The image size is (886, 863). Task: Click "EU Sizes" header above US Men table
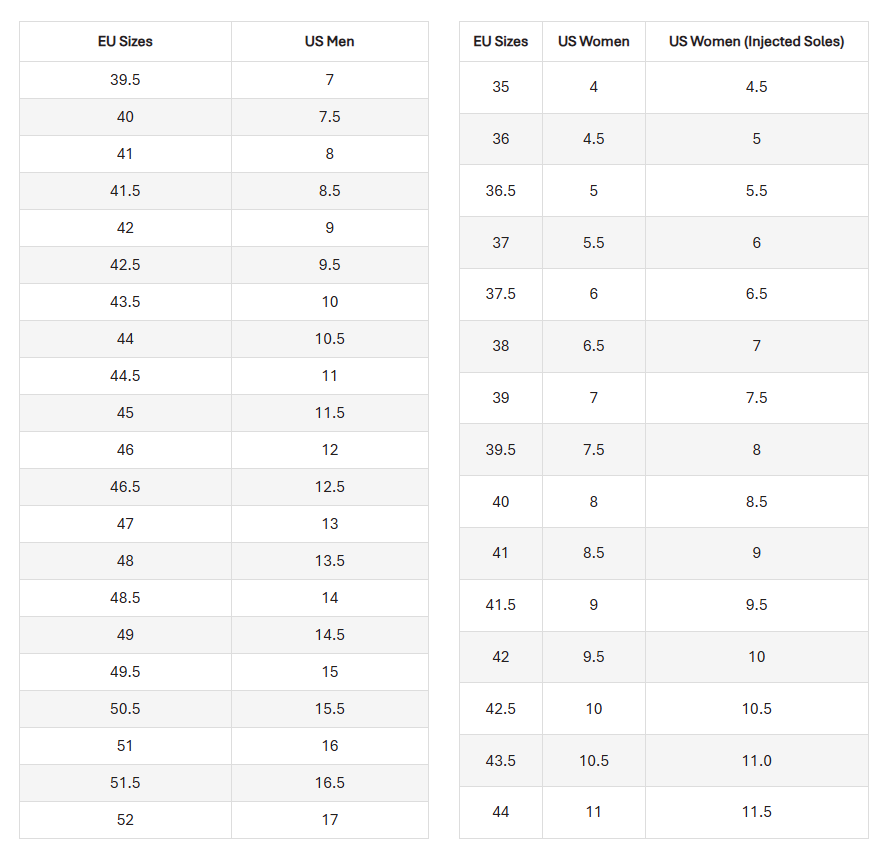point(125,42)
